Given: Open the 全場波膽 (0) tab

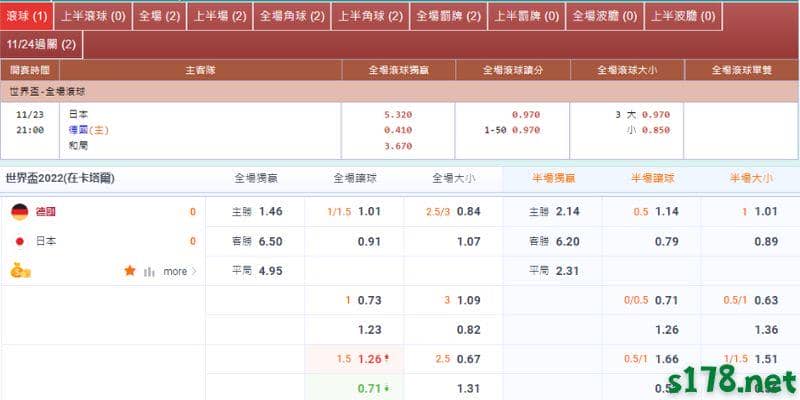Looking at the screenshot, I should [x=605, y=16].
